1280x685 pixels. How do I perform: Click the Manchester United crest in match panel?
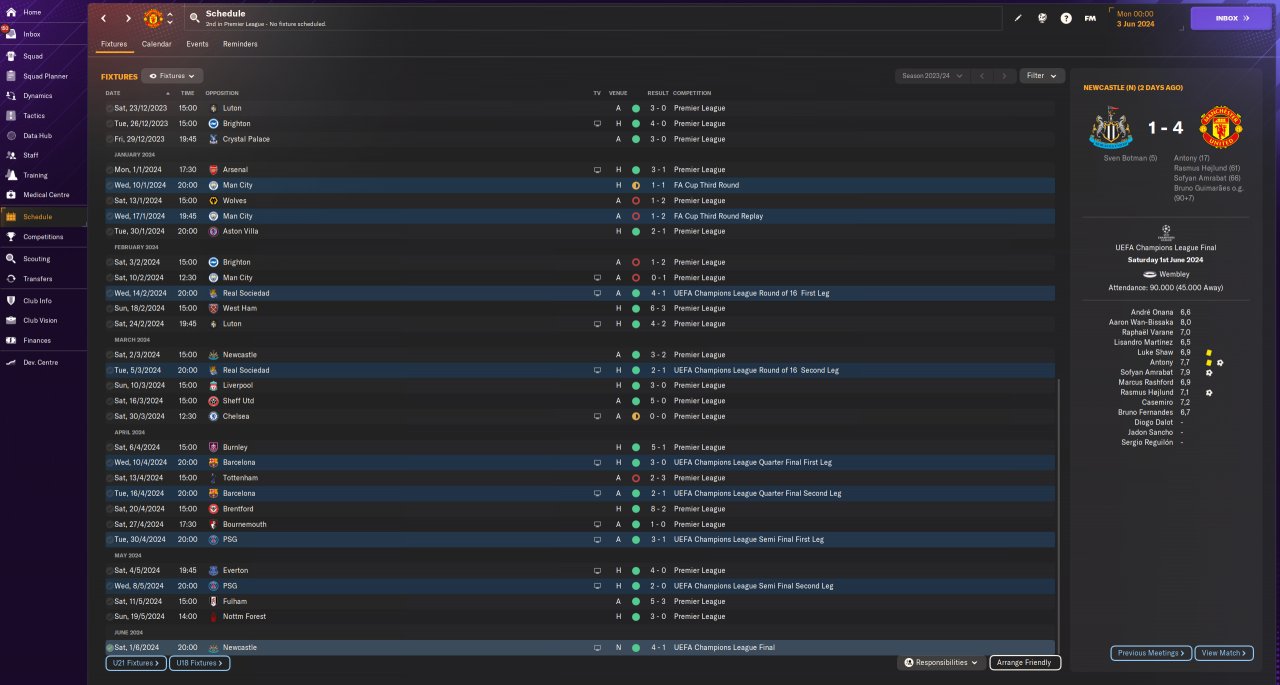coord(1221,127)
